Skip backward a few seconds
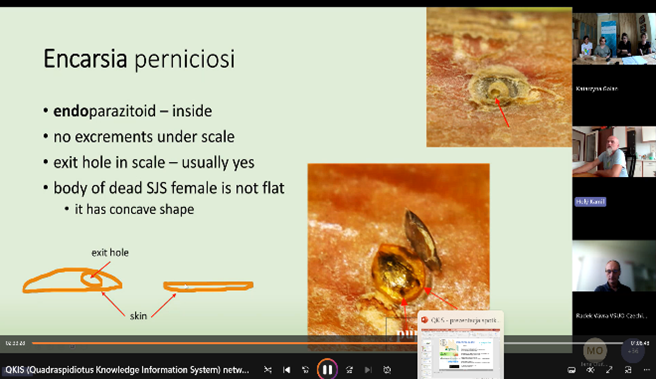The image size is (656, 379). [x=305, y=370]
